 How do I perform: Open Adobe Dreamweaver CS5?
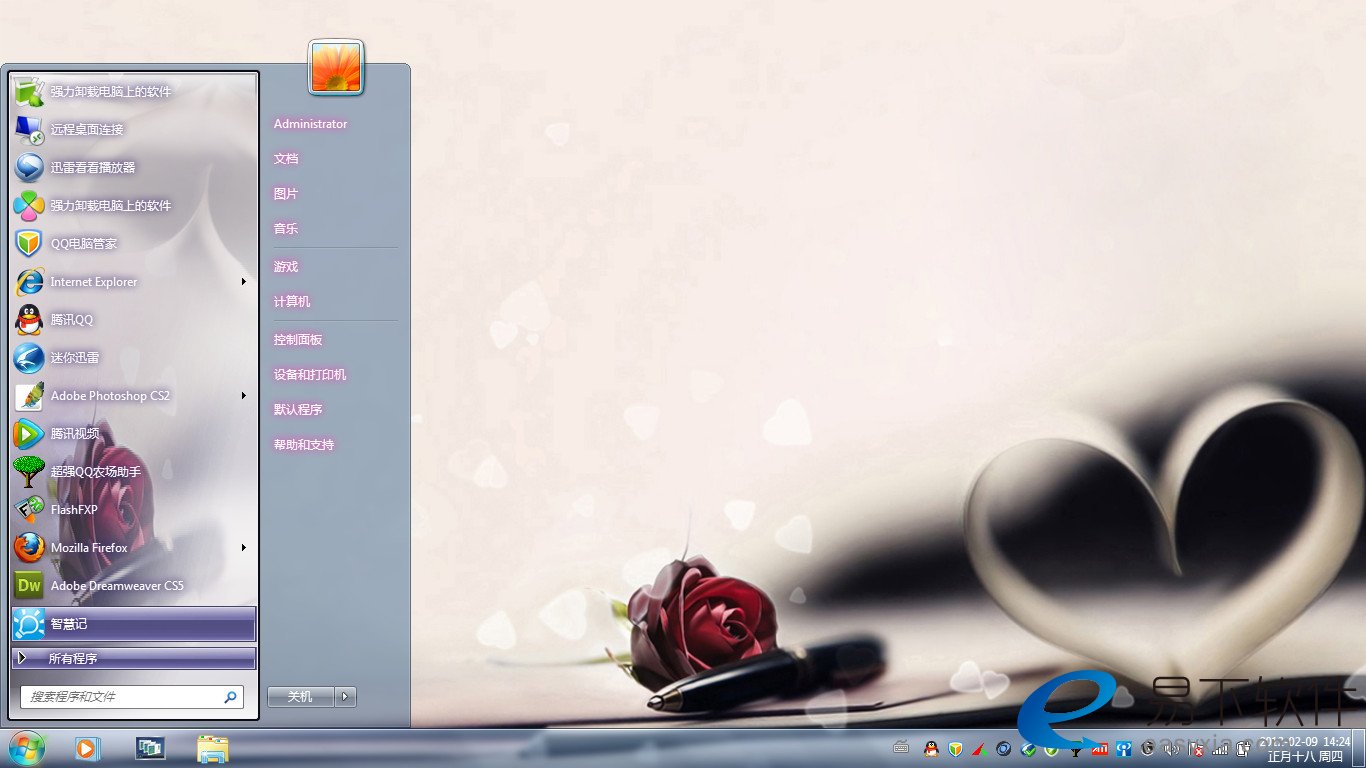134,586
